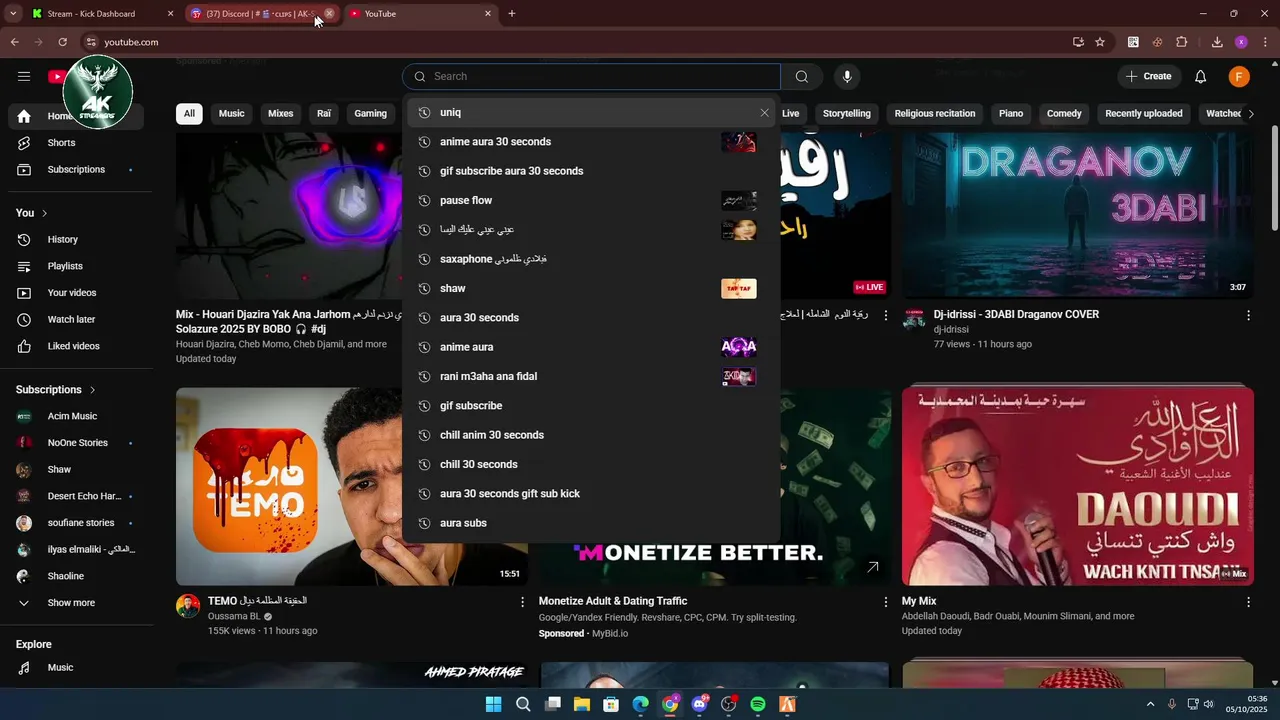Open a new browser tab

tap(512, 14)
